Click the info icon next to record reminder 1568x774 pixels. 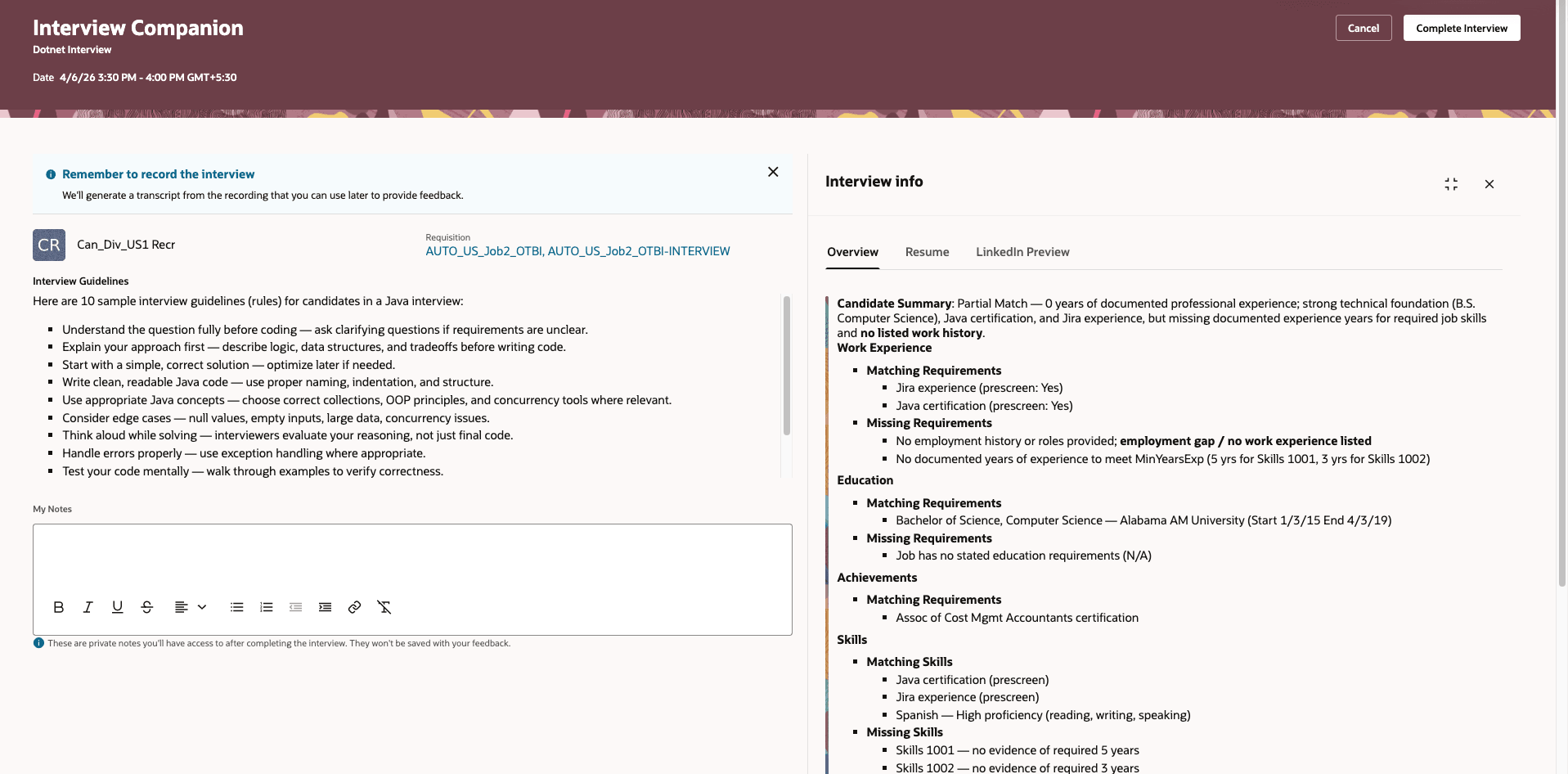(x=51, y=174)
